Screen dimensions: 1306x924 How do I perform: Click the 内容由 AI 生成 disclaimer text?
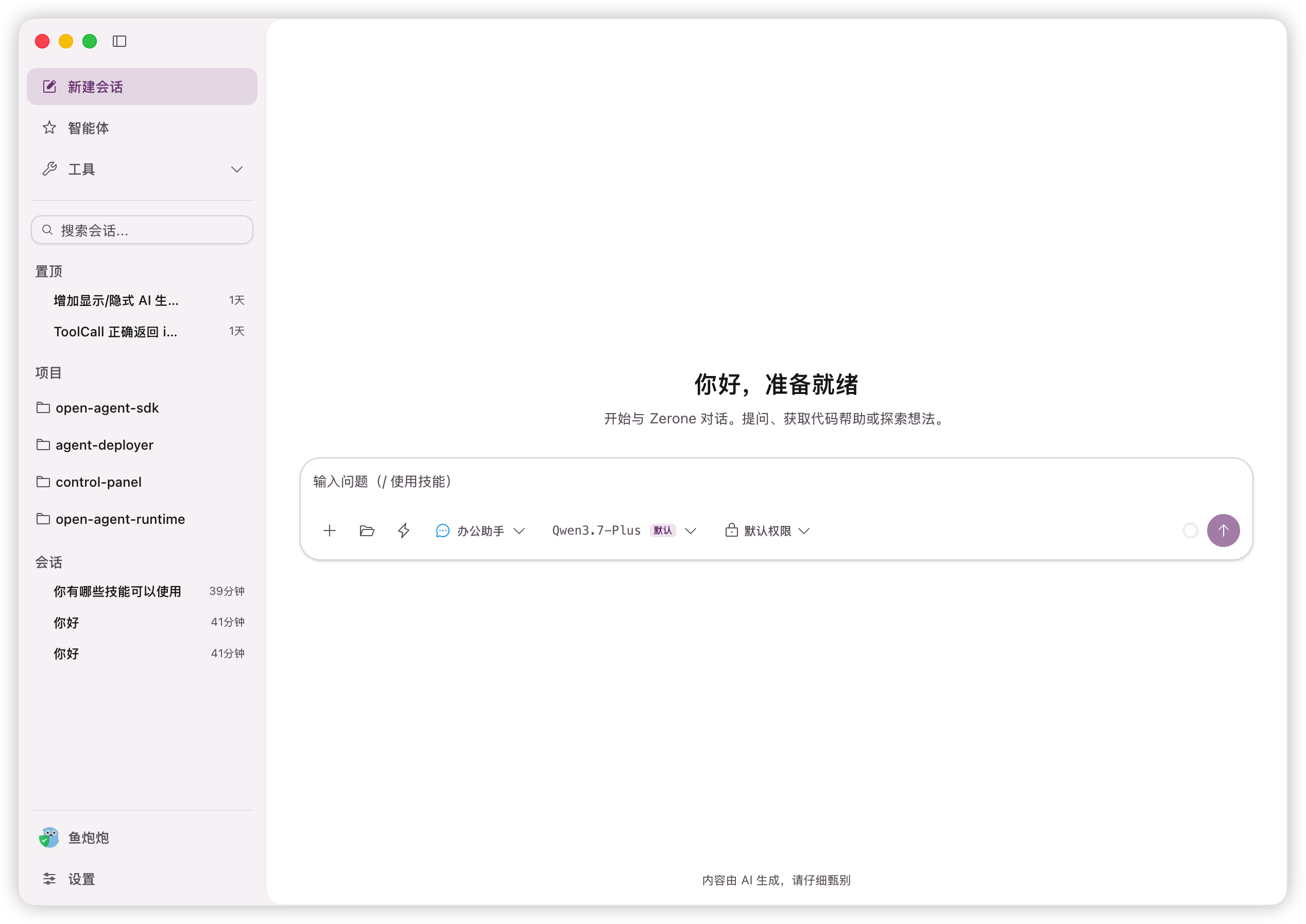(777, 880)
